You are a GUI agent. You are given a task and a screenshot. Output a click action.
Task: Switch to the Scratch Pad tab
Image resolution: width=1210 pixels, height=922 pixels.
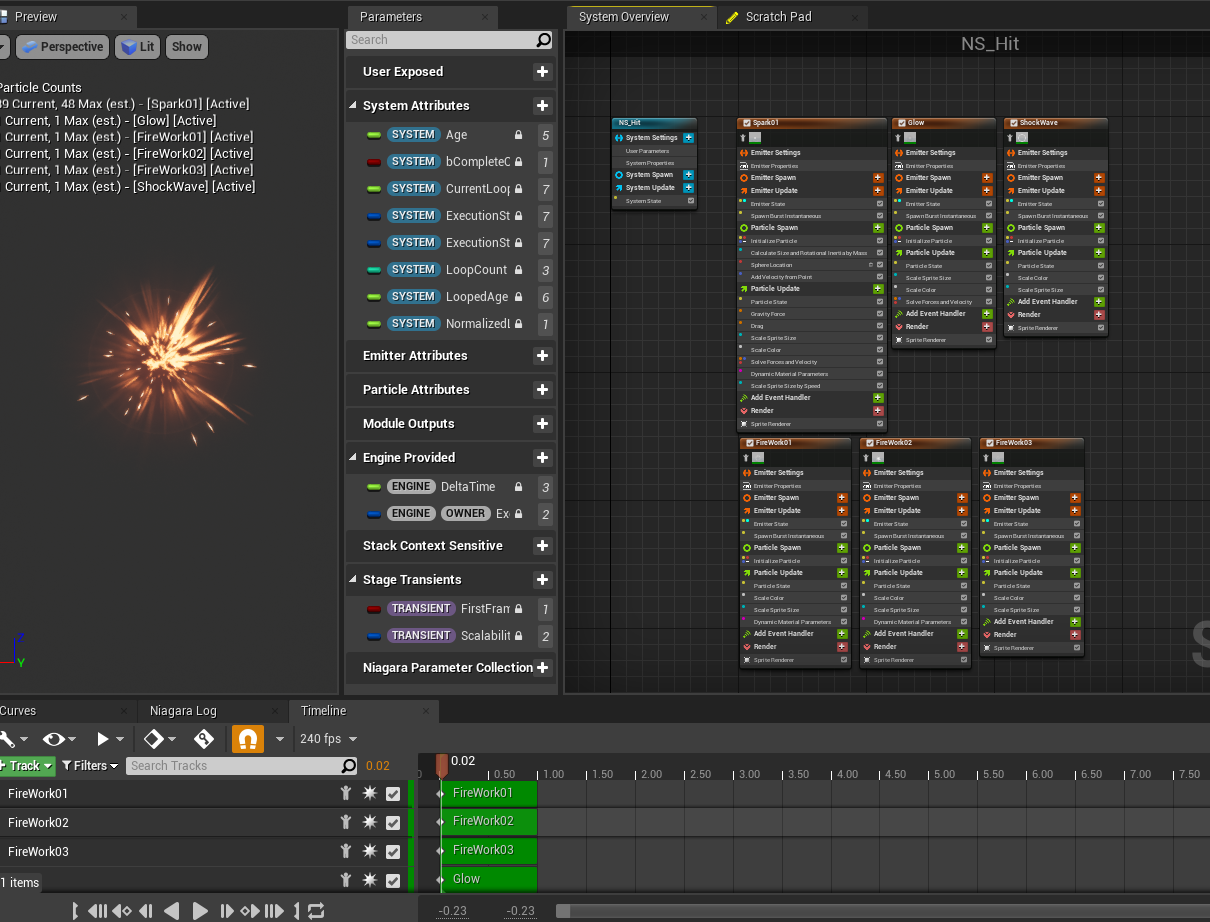pyautogui.click(x=778, y=17)
